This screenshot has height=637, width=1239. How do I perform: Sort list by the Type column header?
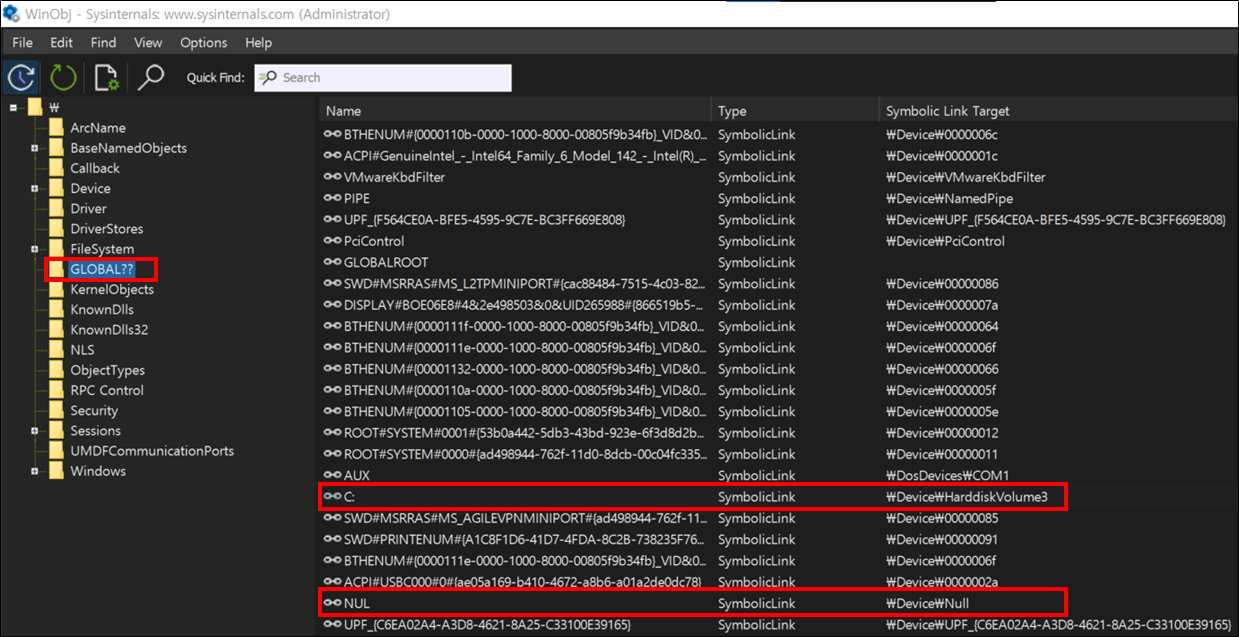coord(795,111)
